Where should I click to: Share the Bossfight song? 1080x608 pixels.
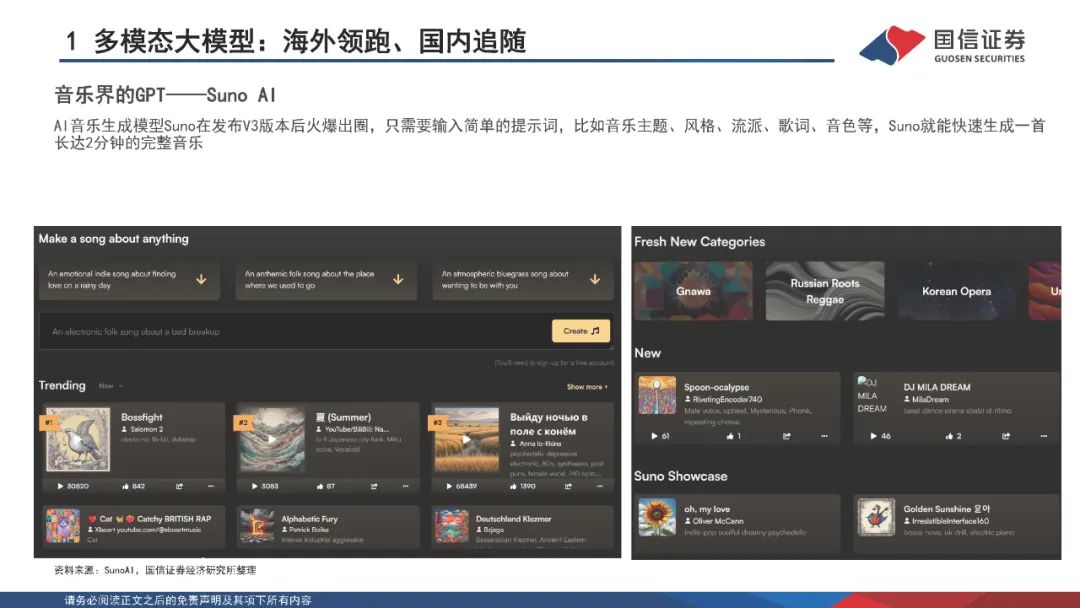pos(179,486)
